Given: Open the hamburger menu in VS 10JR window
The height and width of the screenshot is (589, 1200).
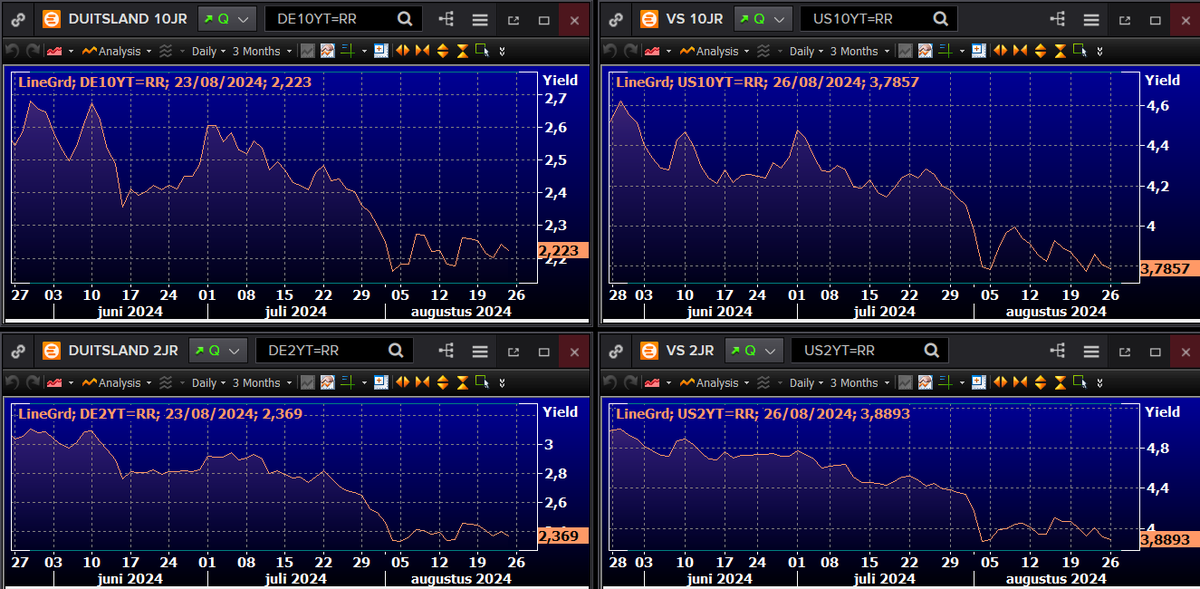Looking at the screenshot, I should [1091, 19].
